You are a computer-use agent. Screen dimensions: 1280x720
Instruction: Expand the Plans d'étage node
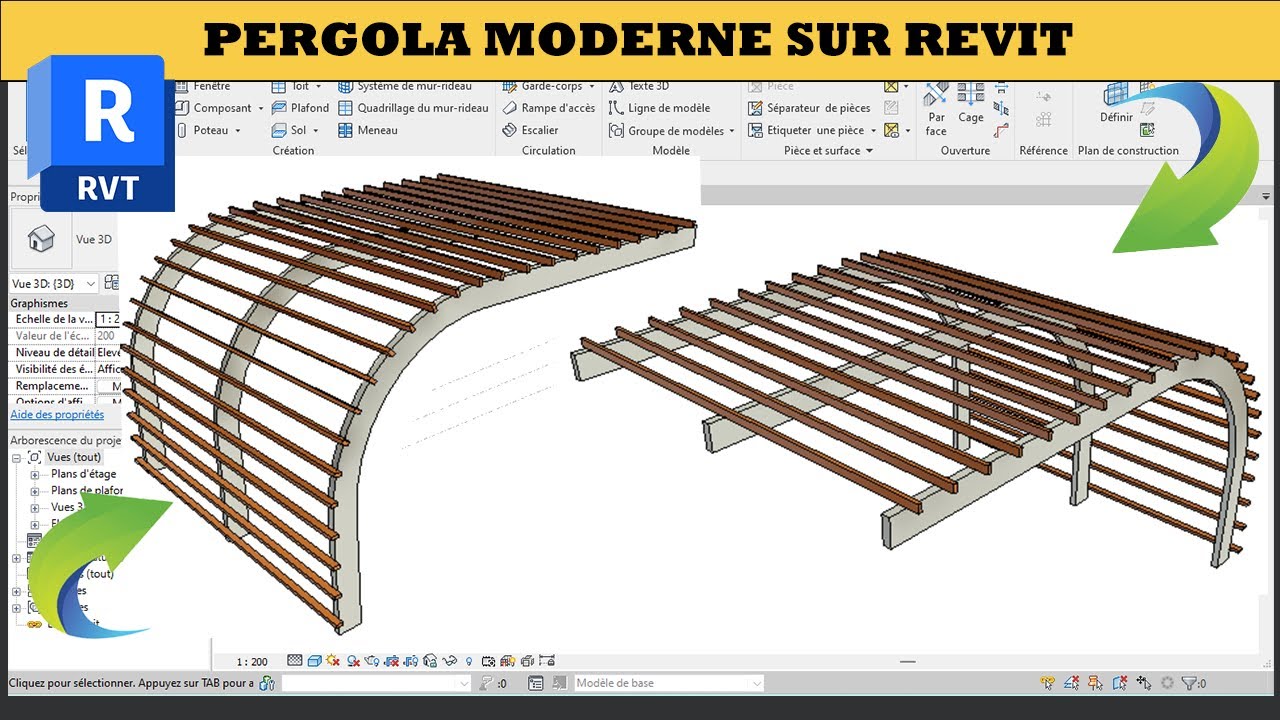35,475
